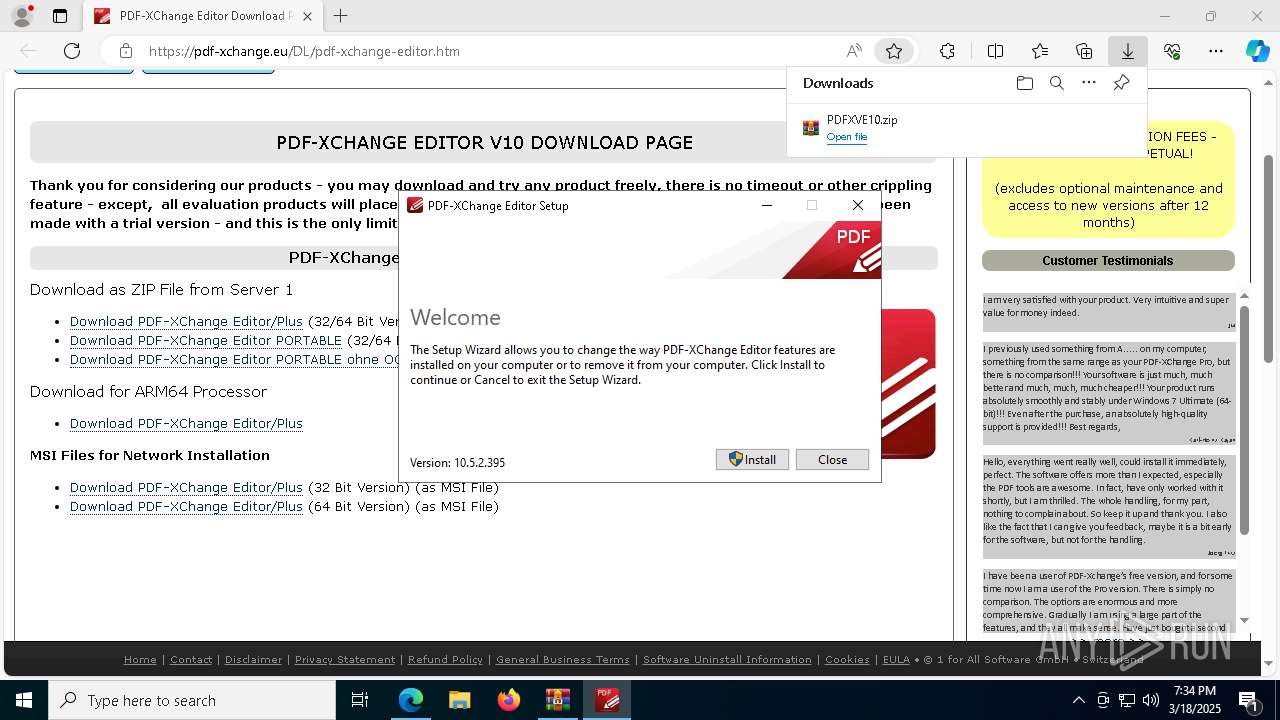The width and height of the screenshot is (1280, 720).
Task: Click Download Editor PORTABLE ohne OCR link
Action: [x=235, y=360]
